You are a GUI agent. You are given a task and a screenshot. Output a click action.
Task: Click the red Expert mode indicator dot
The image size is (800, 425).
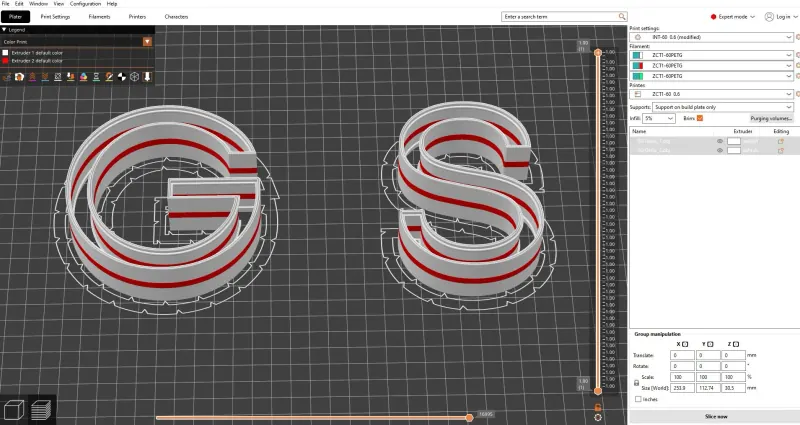(713, 17)
